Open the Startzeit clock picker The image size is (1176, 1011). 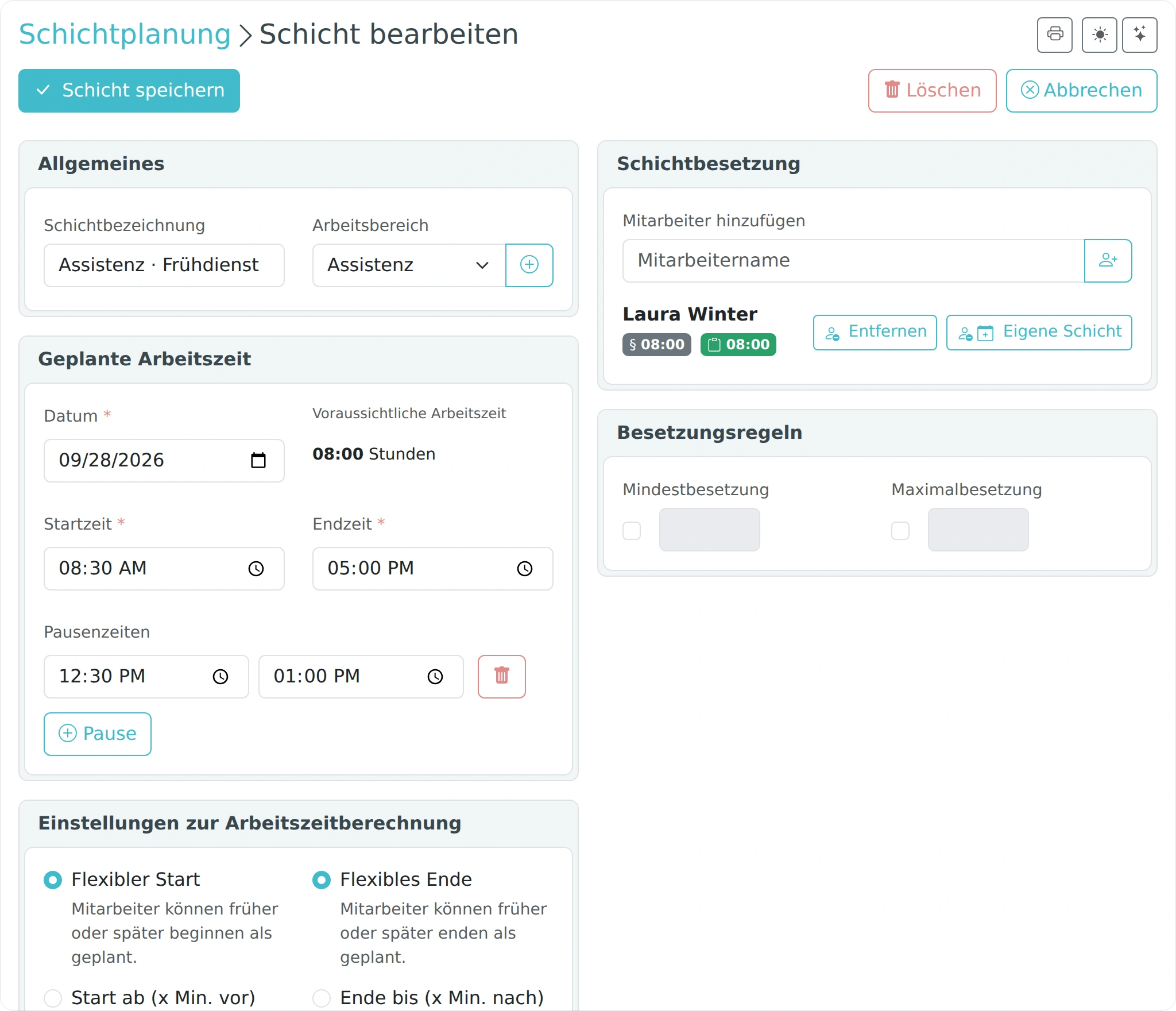coord(256,569)
